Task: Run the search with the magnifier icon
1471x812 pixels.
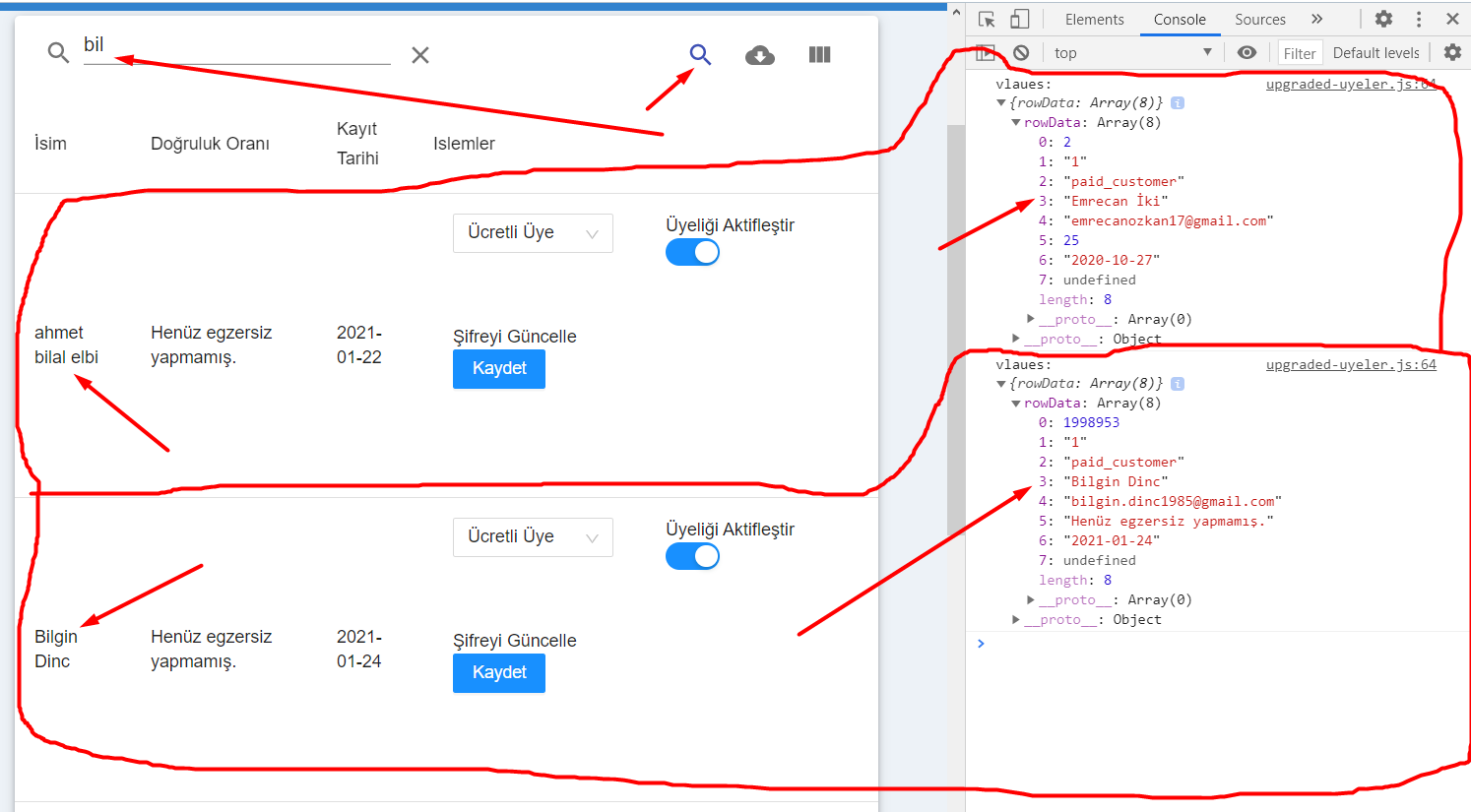Action: click(700, 55)
